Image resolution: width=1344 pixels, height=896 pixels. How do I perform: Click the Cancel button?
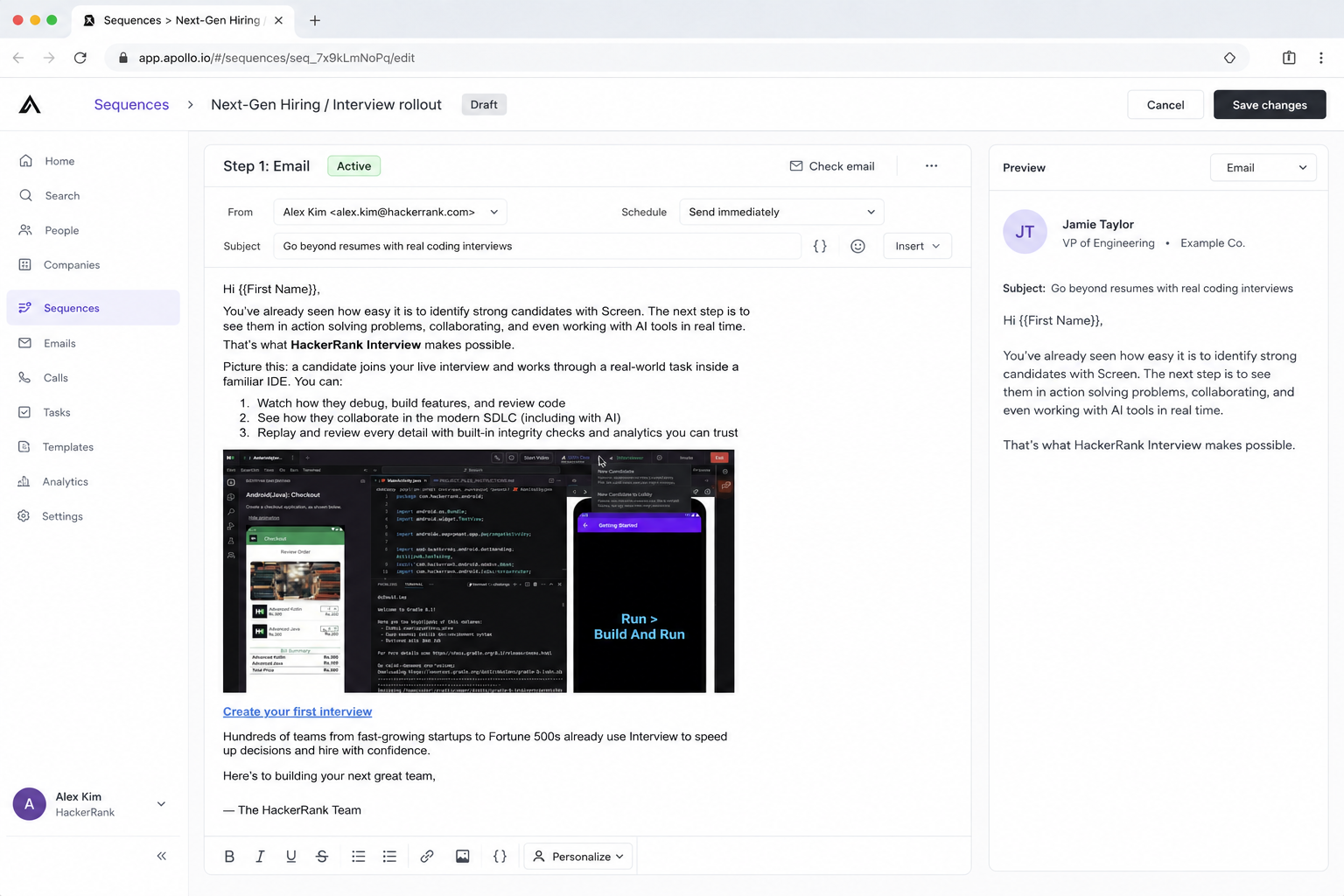coord(1165,105)
